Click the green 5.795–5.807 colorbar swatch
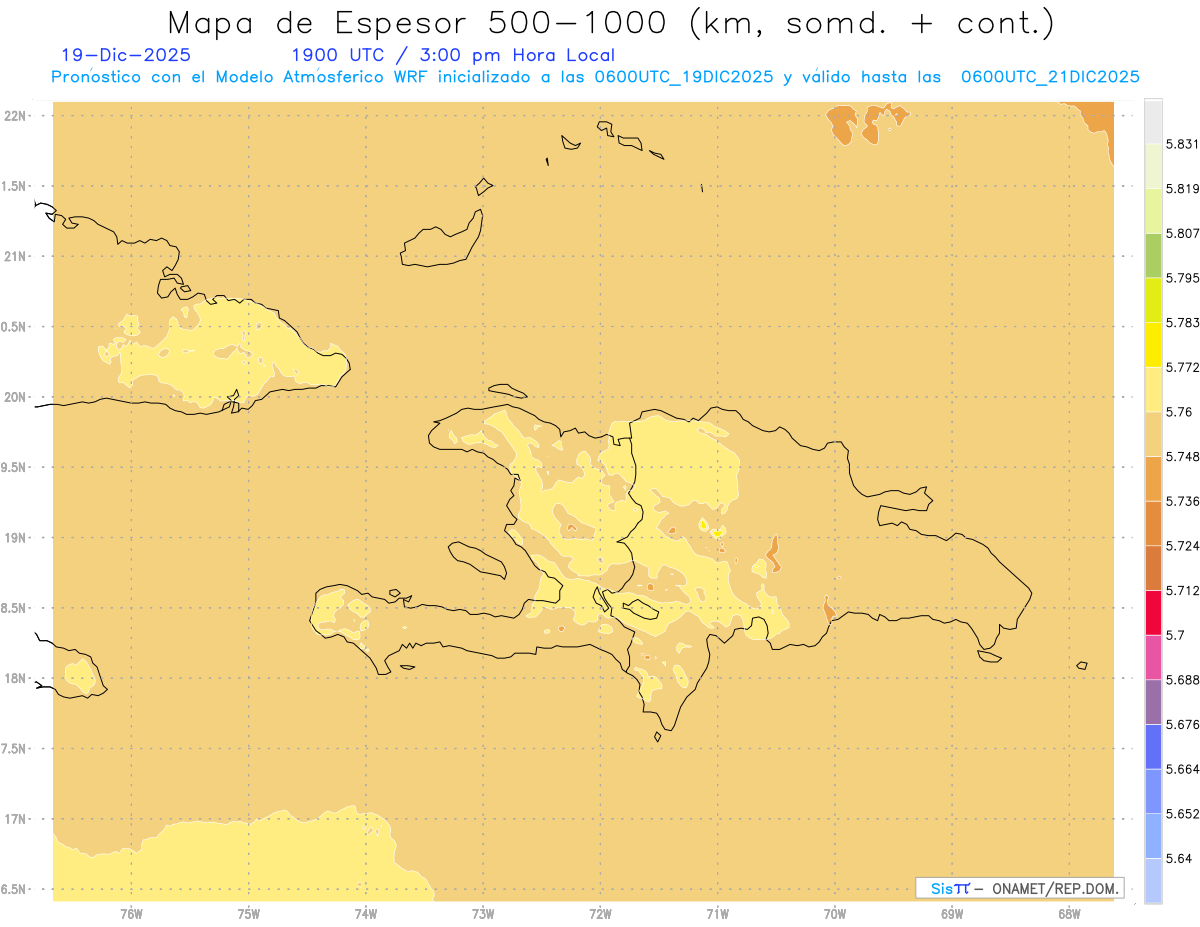This screenshot has width=1200, height=927. click(x=1153, y=255)
